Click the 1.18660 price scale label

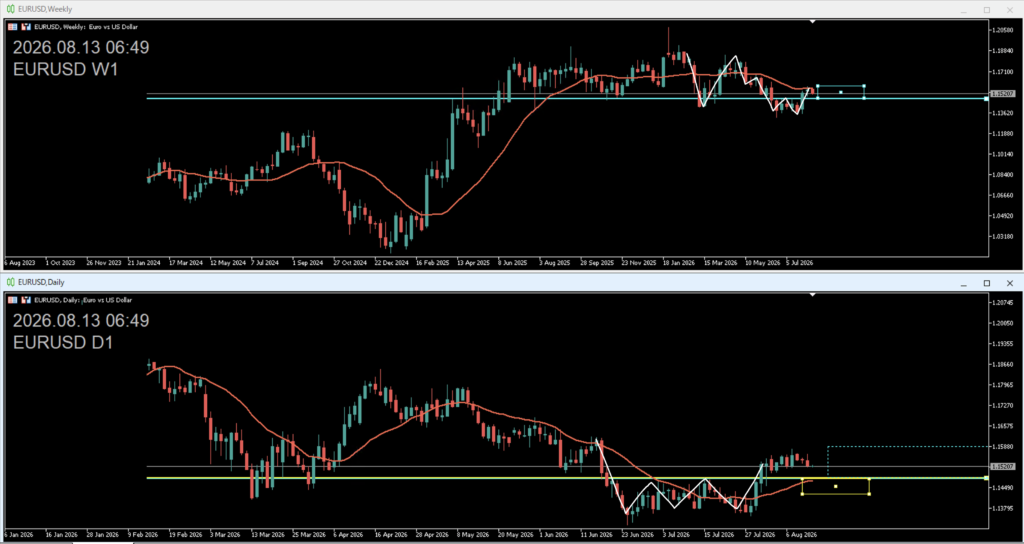tap(1002, 364)
